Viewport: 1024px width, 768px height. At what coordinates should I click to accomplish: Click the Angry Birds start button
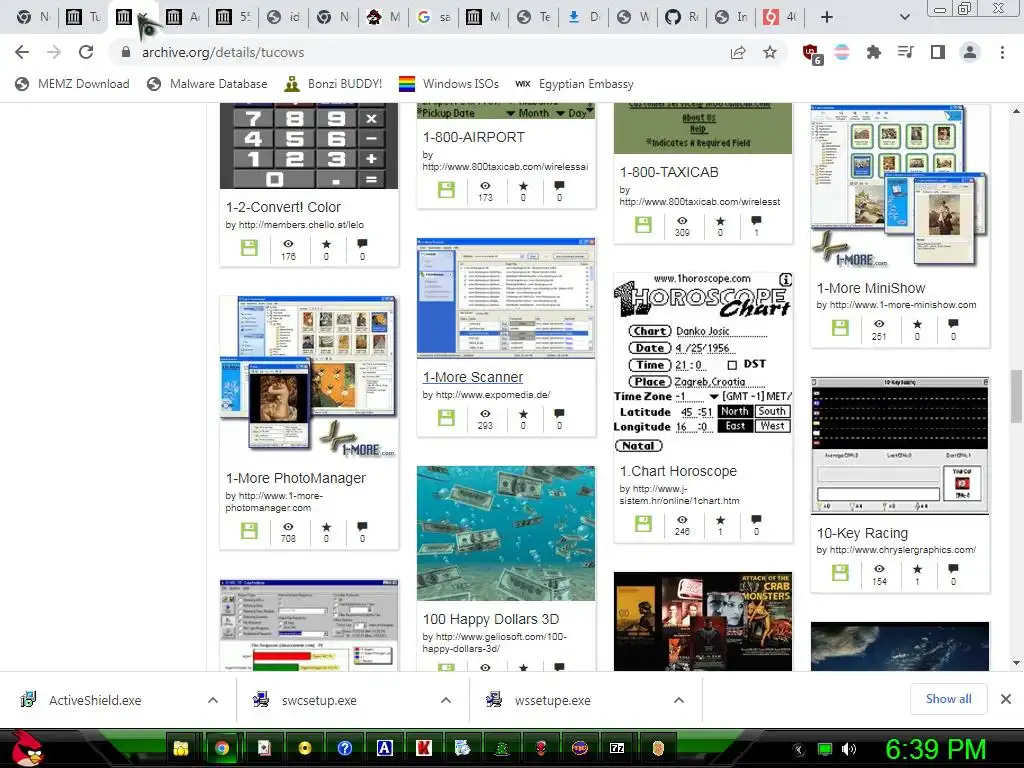(x=27, y=748)
